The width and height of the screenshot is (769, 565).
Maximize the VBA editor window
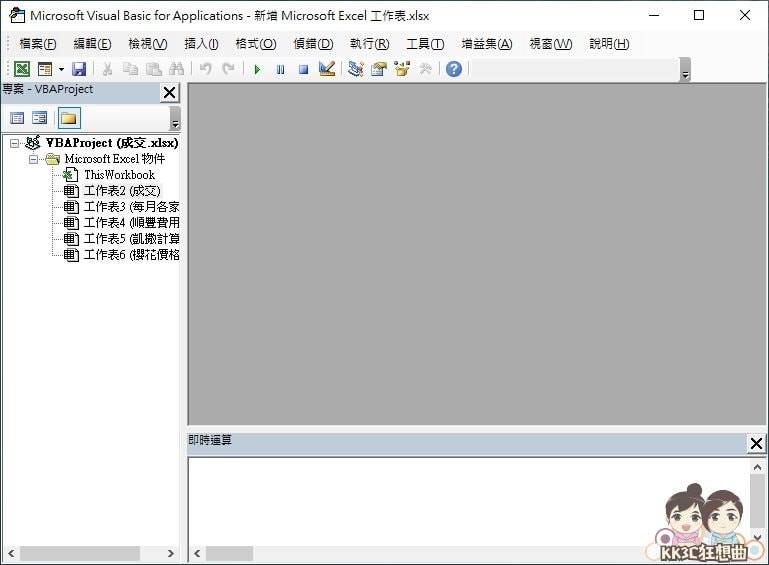coord(699,15)
